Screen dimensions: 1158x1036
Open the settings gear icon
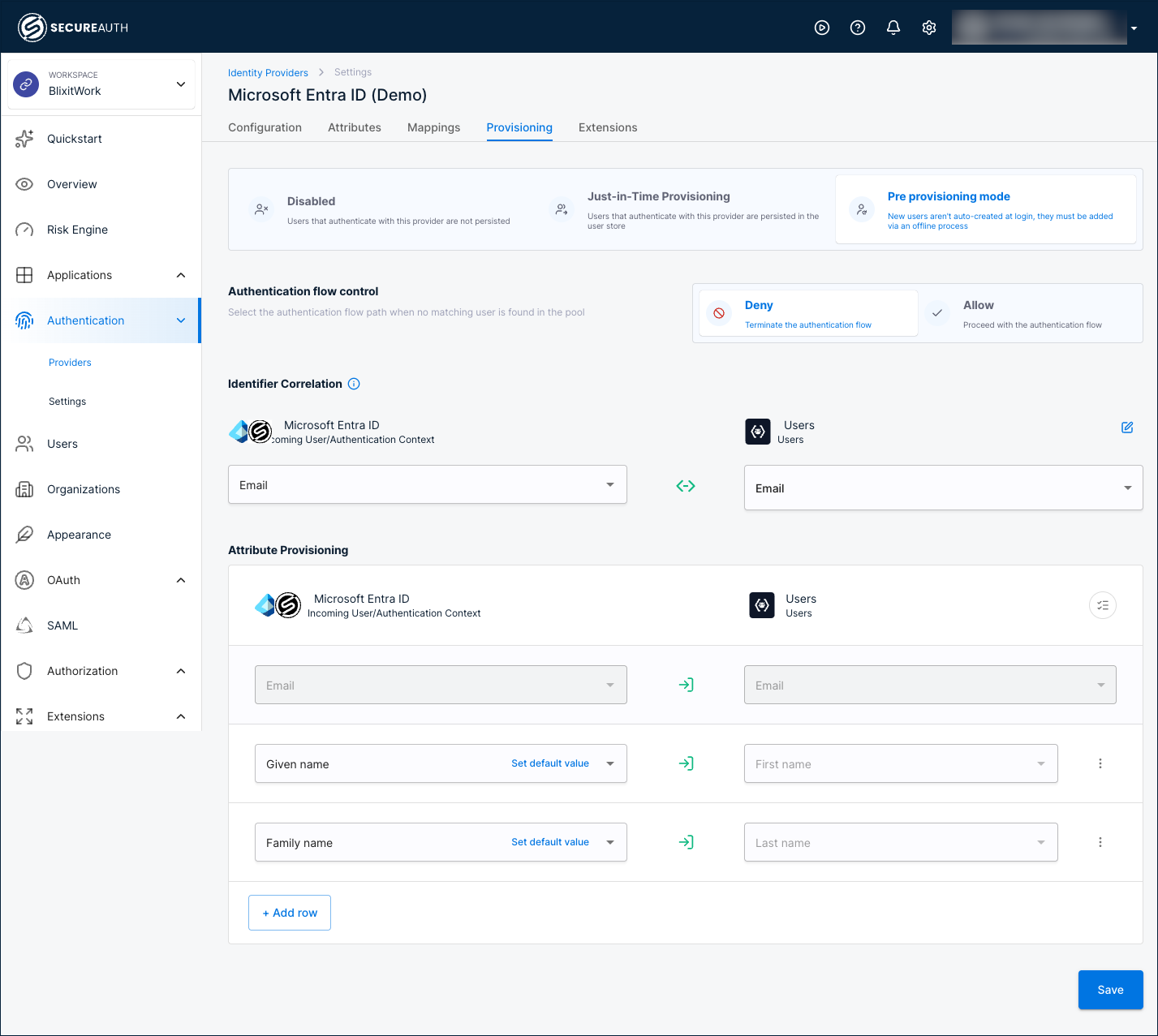(929, 28)
